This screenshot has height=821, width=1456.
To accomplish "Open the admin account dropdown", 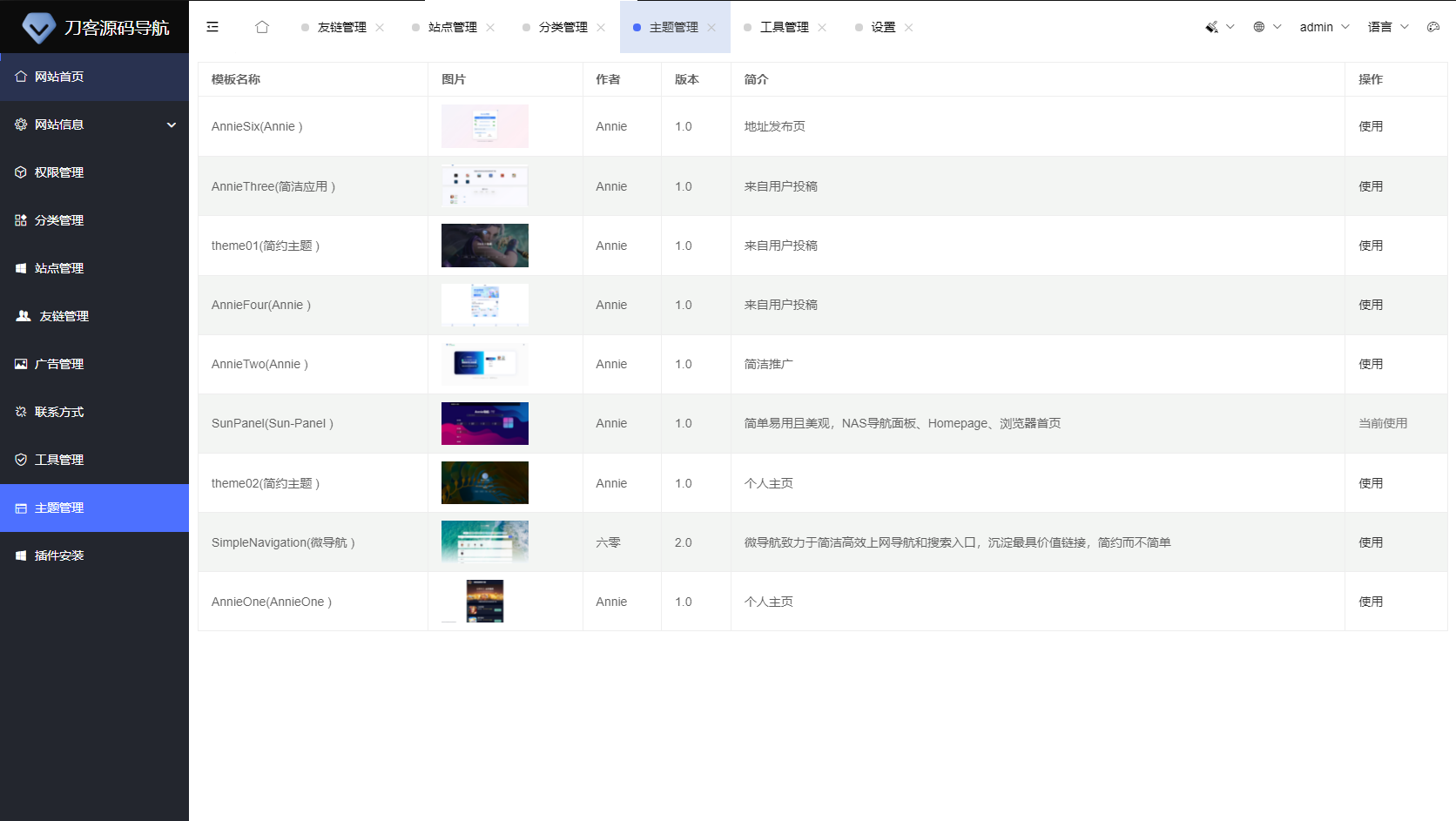I will pos(1317,27).
